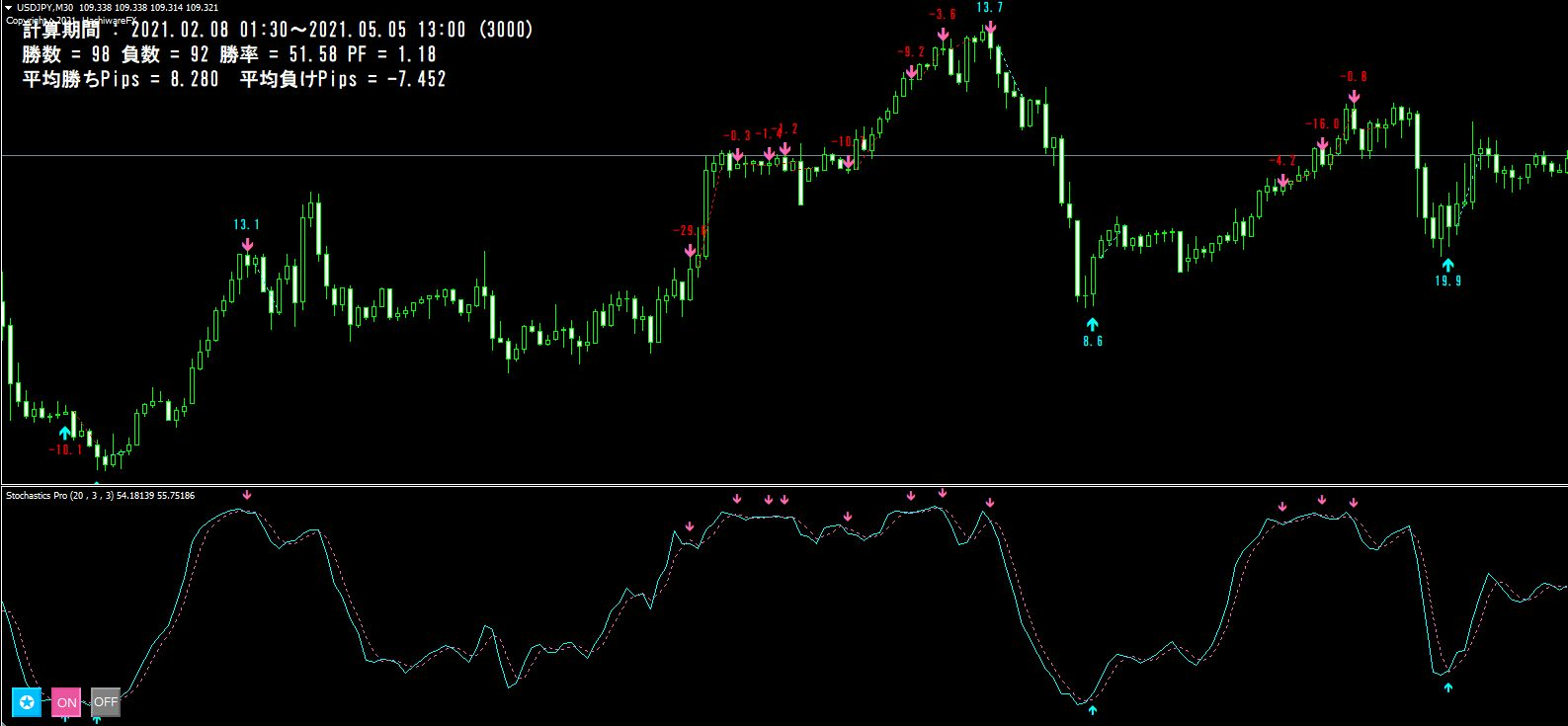Click the Stochastics Pro (20, 3, 3) label
The width and height of the screenshot is (1568, 726).
pyautogui.click(x=100, y=496)
